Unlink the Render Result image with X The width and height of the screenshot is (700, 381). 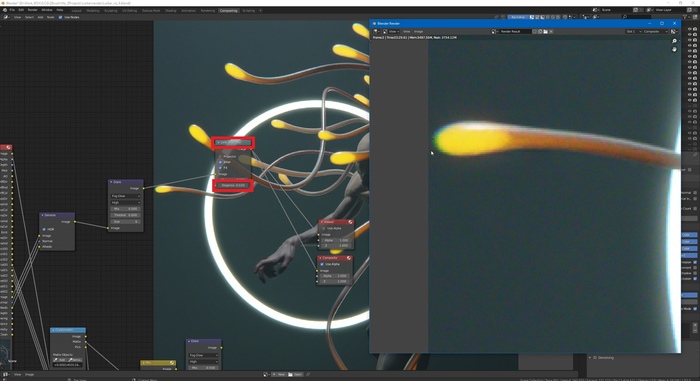[x=551, y=31]
